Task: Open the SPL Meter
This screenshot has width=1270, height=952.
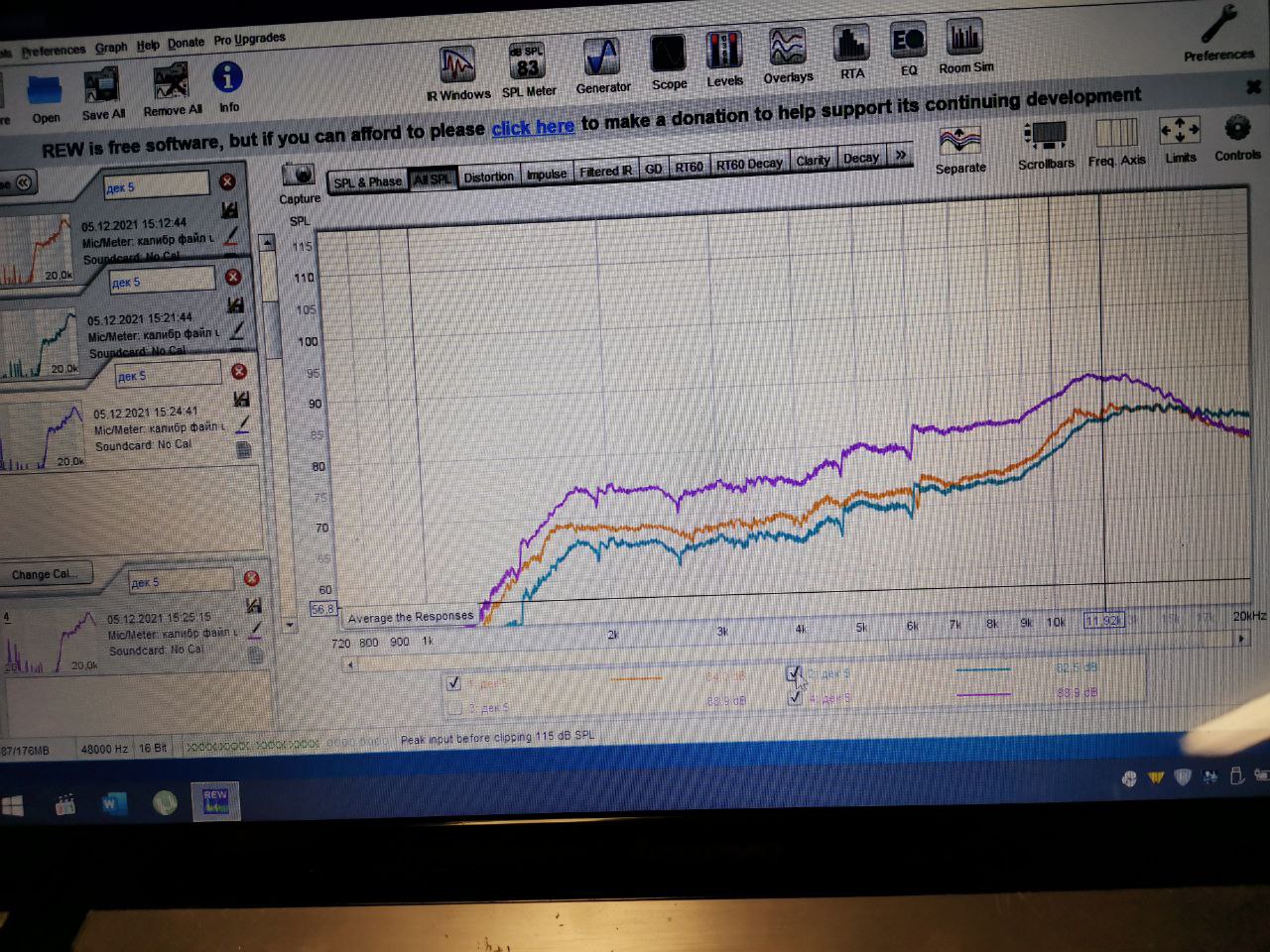Action: tap(528, 71)
